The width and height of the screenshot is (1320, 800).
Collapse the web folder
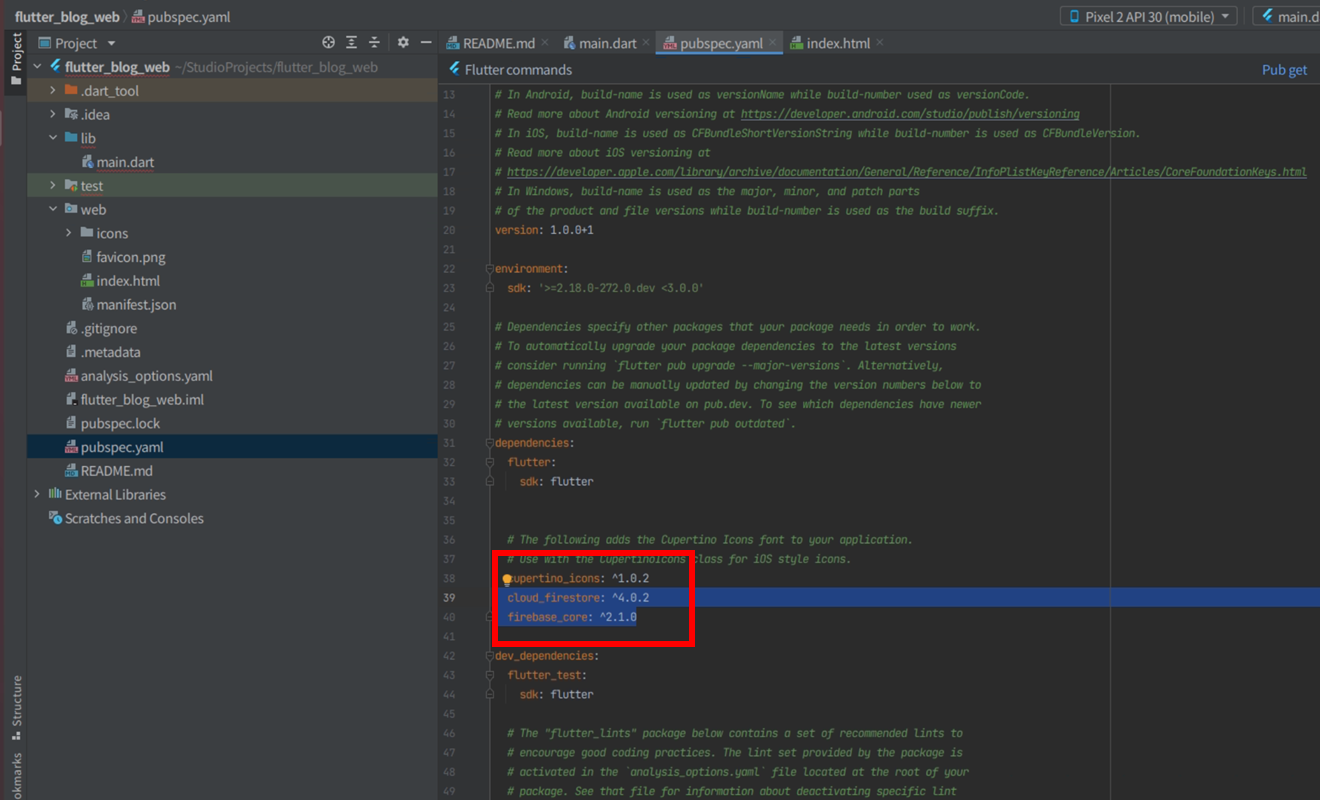click(x=54, y=209)
